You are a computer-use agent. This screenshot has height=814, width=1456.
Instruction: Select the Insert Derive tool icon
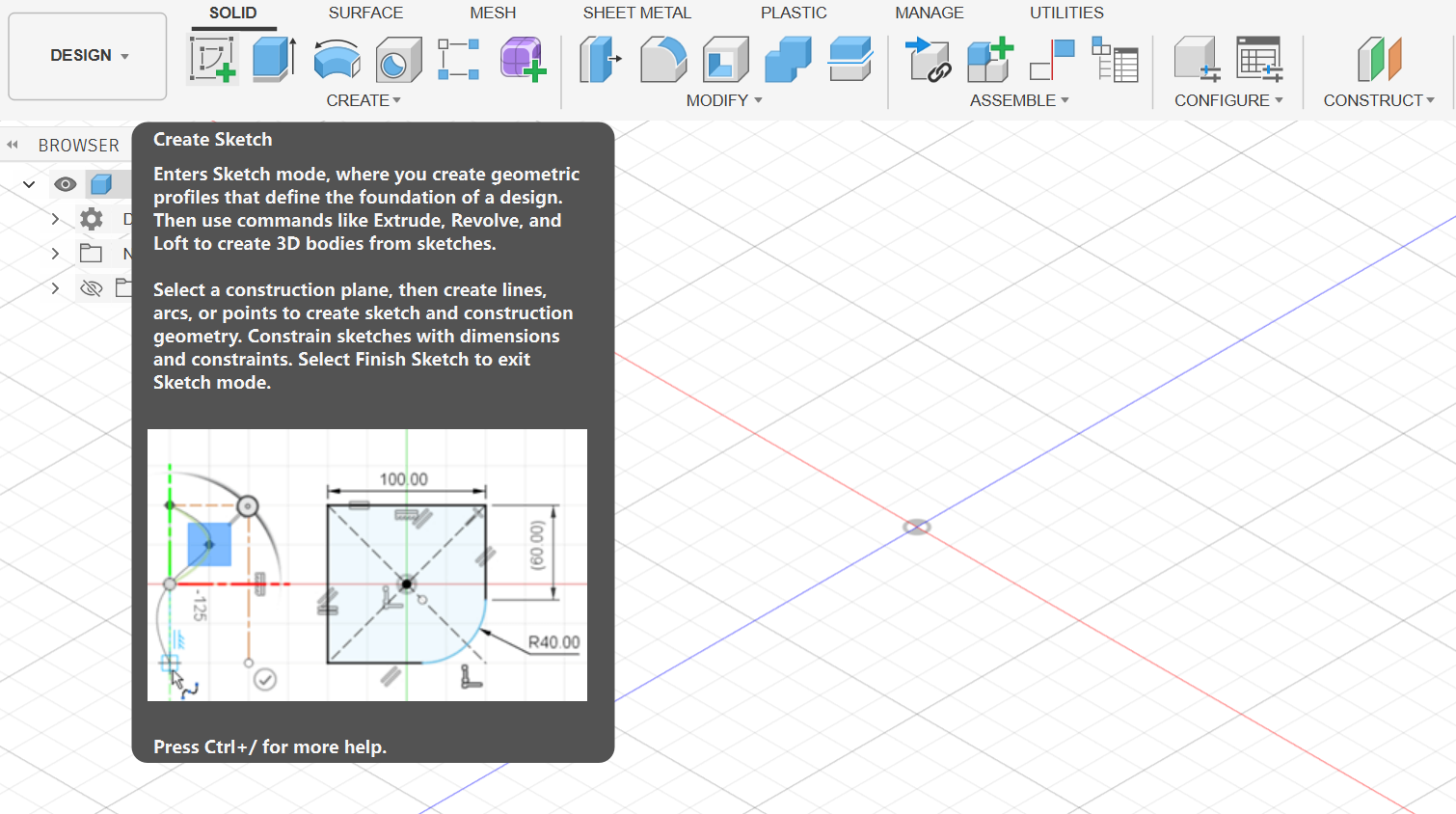pyautogui.click(x=929, y=59)
